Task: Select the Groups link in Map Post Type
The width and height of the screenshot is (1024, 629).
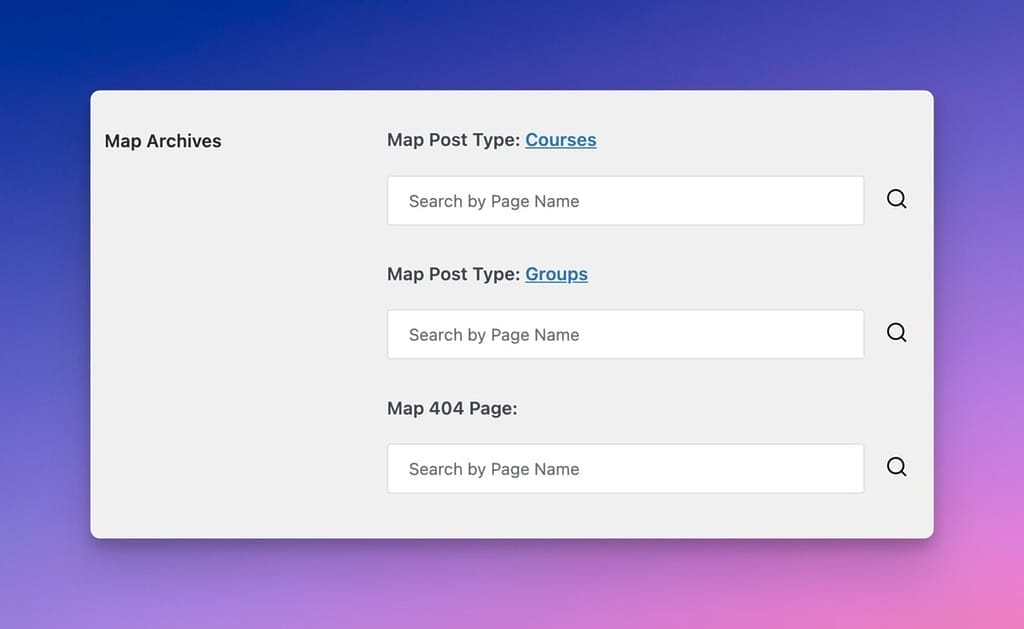Action: tap(556, 274)
